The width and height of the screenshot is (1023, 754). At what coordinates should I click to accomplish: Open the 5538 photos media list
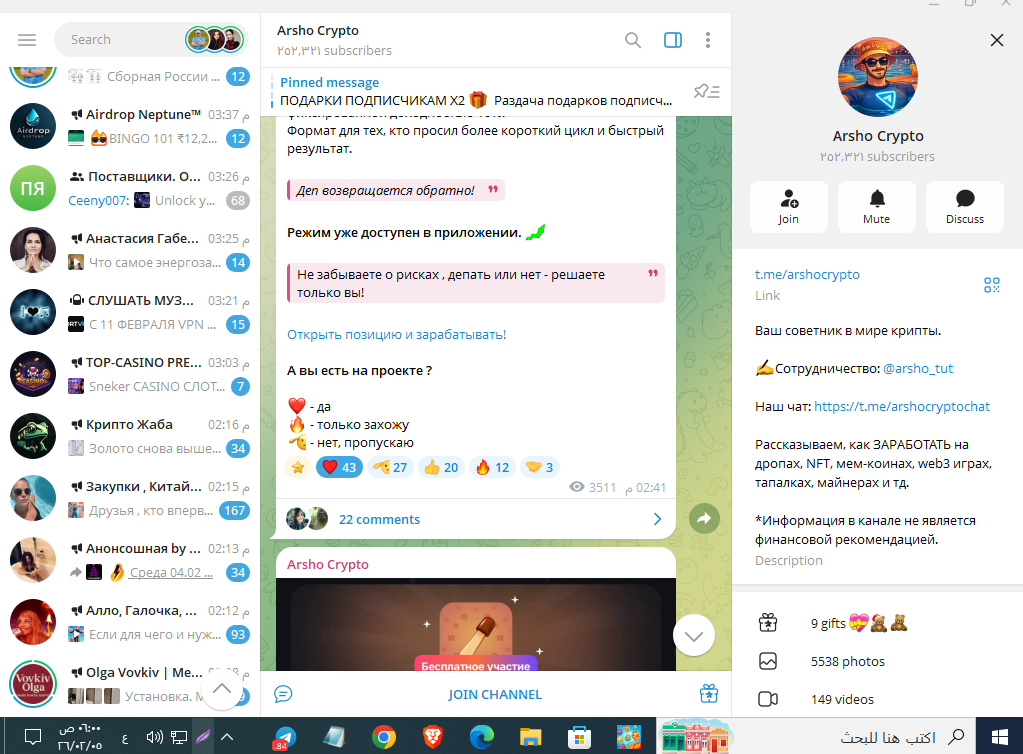(x=878, y=661)
